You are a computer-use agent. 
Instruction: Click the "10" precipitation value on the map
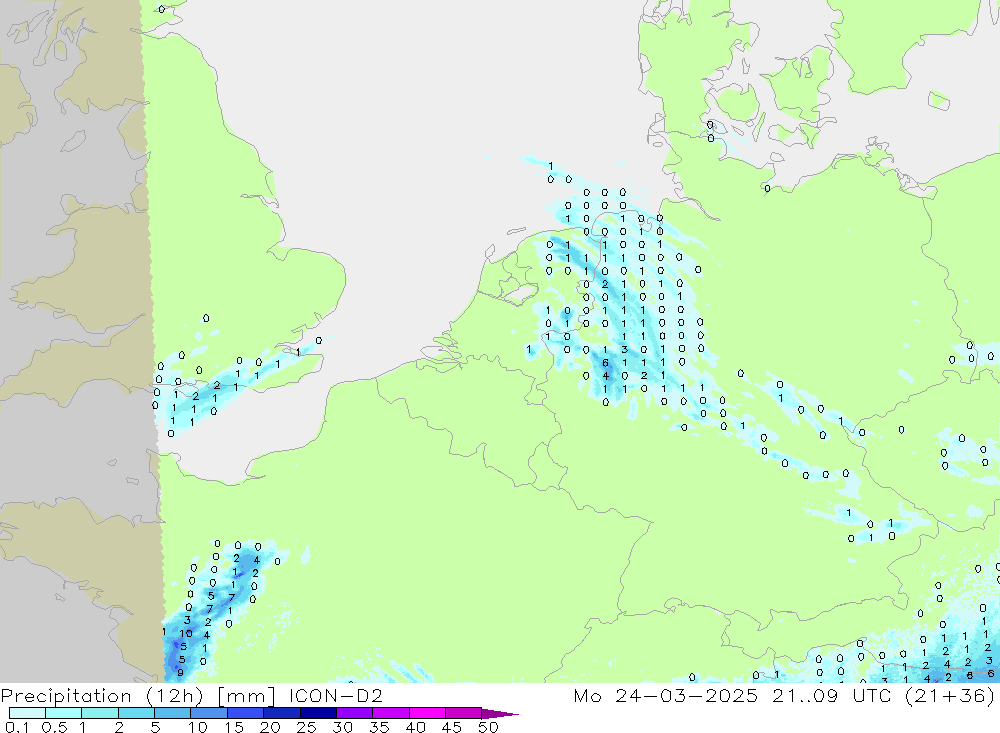coord(186,633)
